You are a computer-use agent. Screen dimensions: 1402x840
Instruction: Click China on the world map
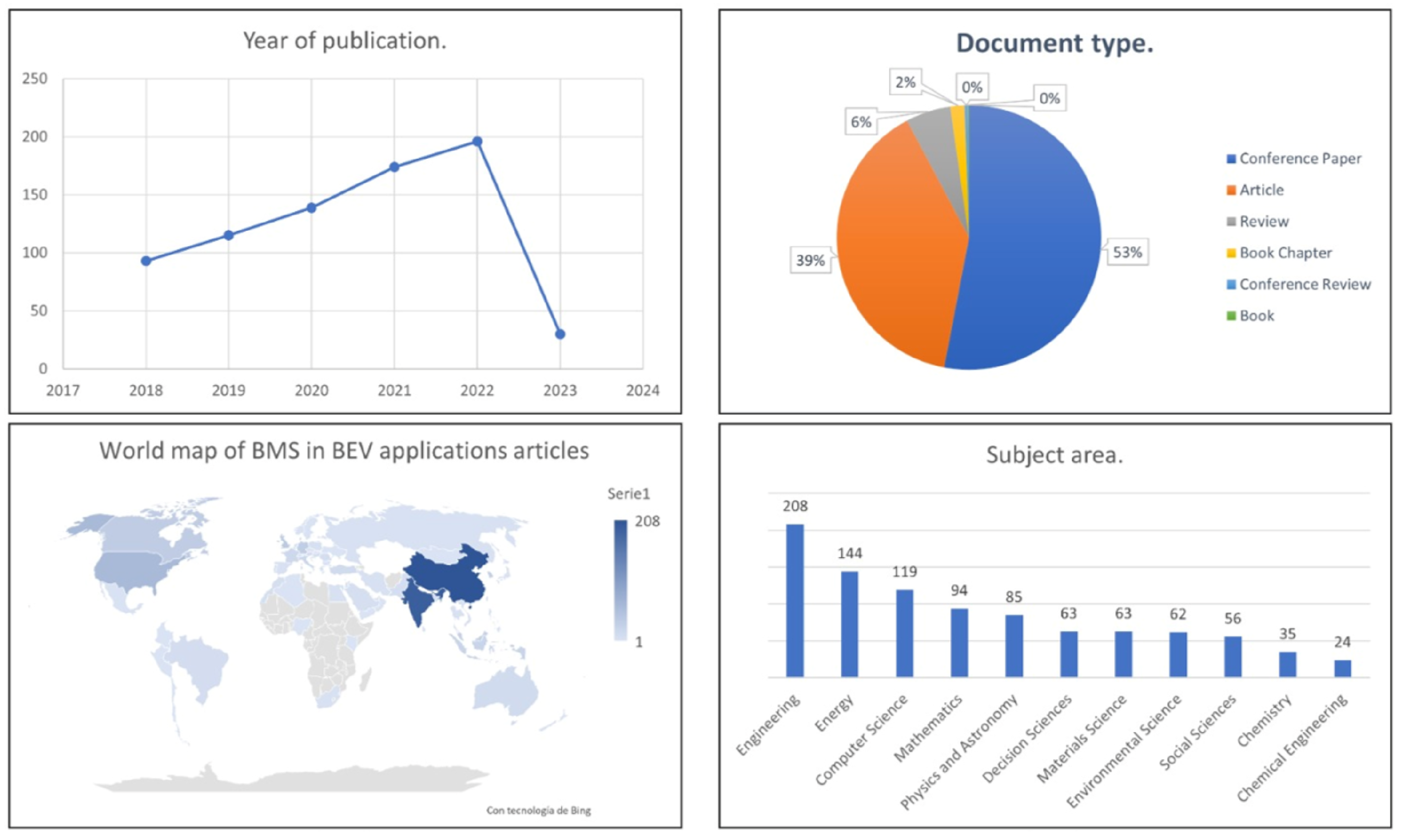point(453,580)
